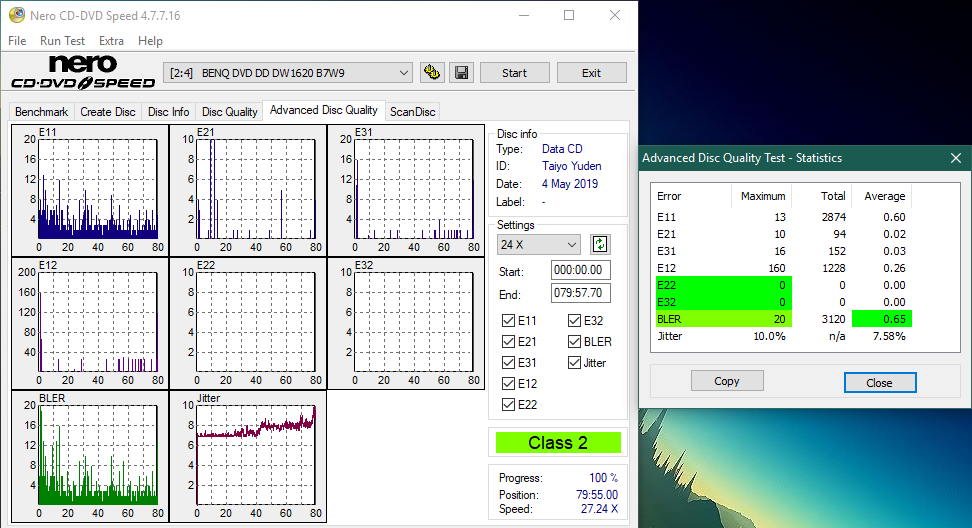The height and width of the screenshot is (528, 972).
Task: Switch to the Disc Quality tab
Action: (229, 112)
